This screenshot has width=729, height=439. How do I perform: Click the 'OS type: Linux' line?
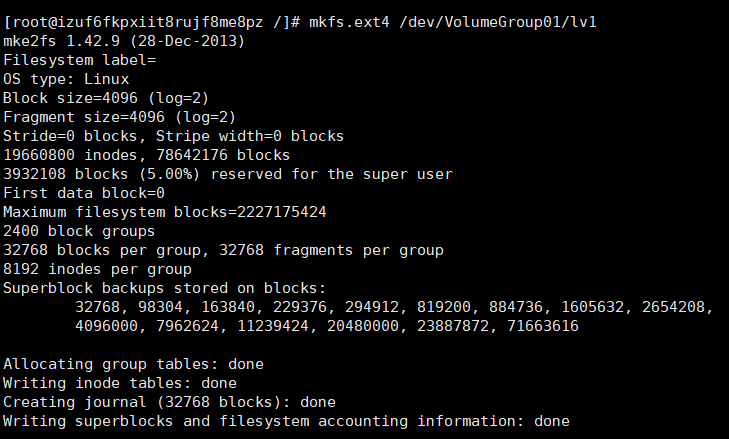66,79
